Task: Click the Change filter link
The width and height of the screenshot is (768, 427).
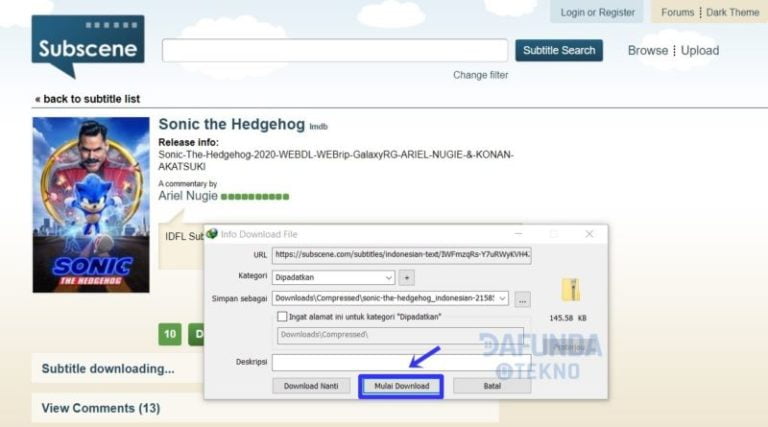Action: 480,75
